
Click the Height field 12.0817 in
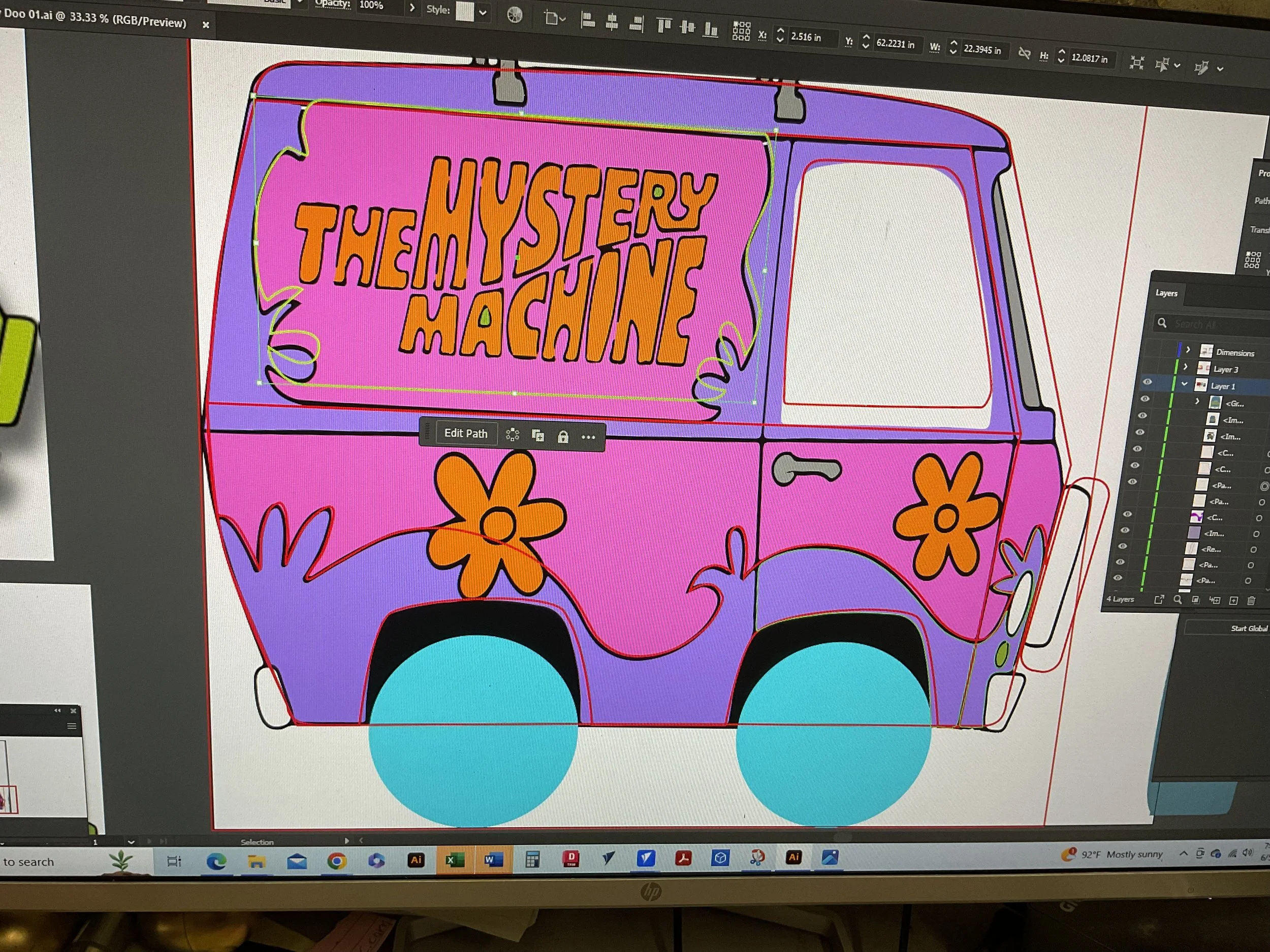1093,58
